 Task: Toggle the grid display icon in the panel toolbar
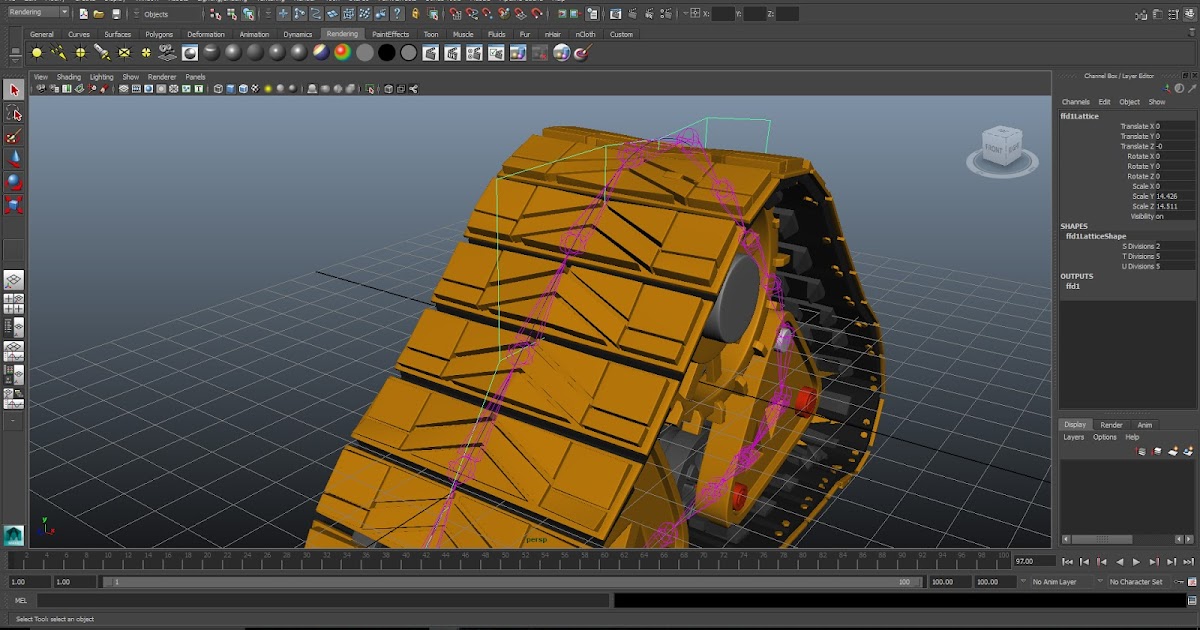pyautogui.click(x=124, y=88)
